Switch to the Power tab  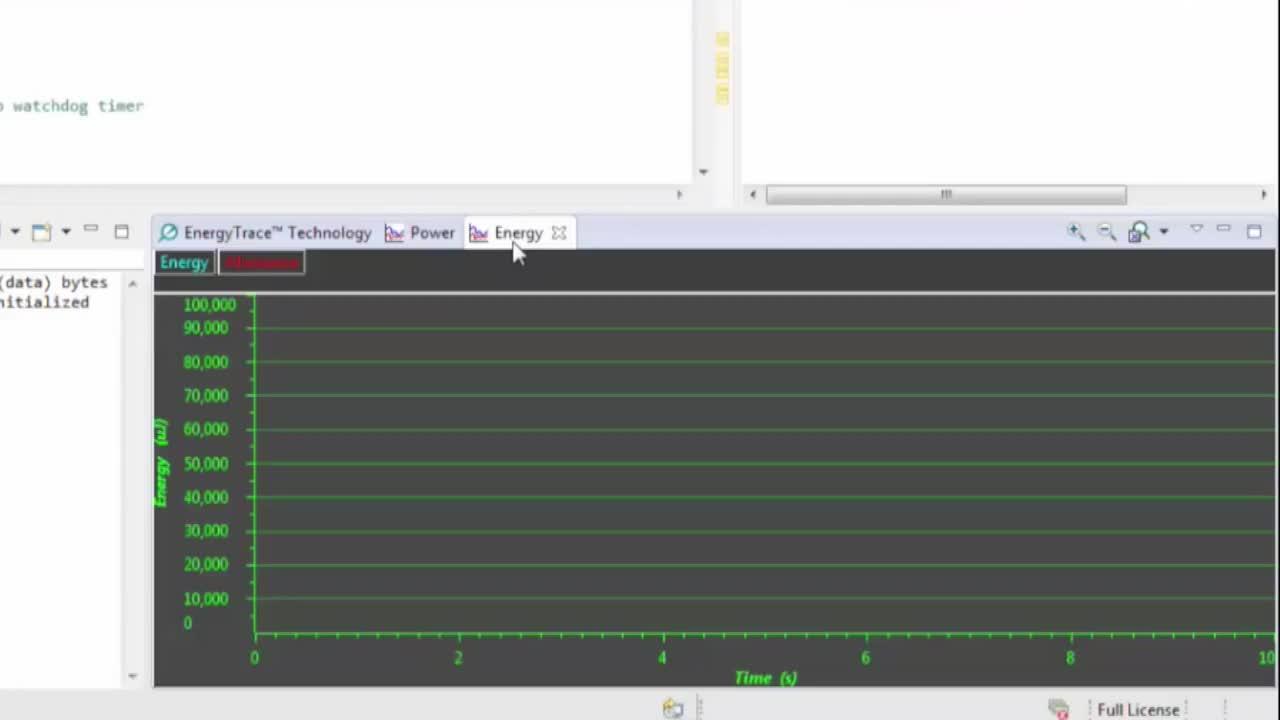coord(432,232)
